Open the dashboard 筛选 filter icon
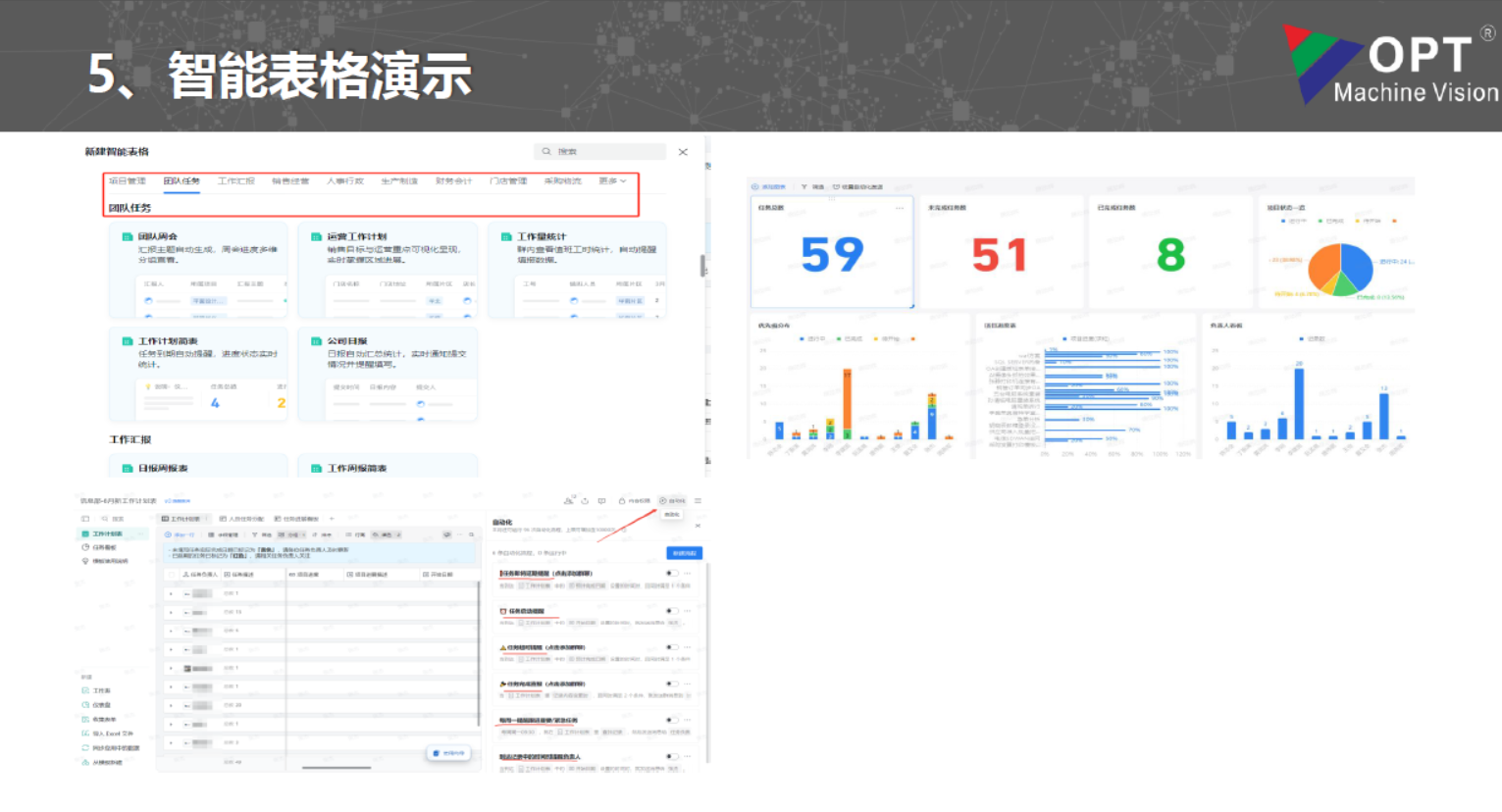This screenshot has width=1502, height=812. [804, 186]
